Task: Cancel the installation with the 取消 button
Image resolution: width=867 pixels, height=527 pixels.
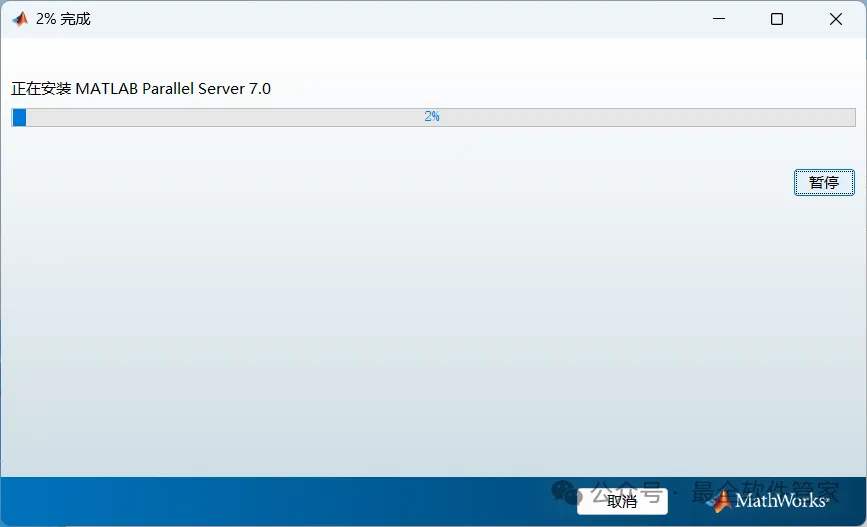Action: pos(622,501)
